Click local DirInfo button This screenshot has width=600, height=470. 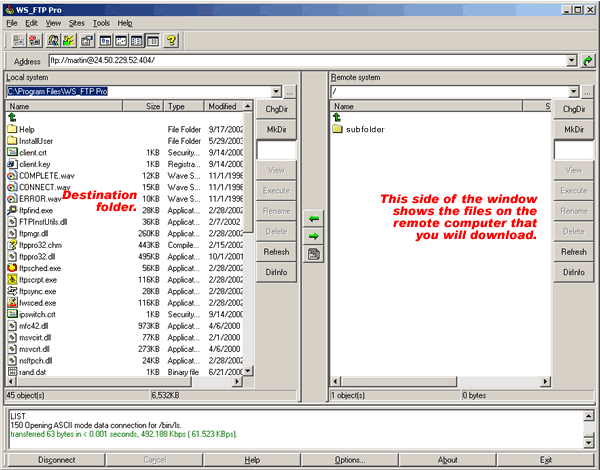click(x=276, y=272)
